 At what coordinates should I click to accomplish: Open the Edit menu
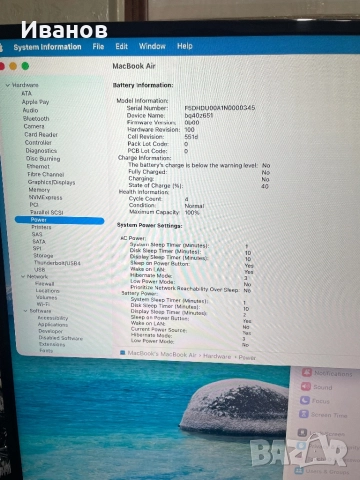[121, 46]
